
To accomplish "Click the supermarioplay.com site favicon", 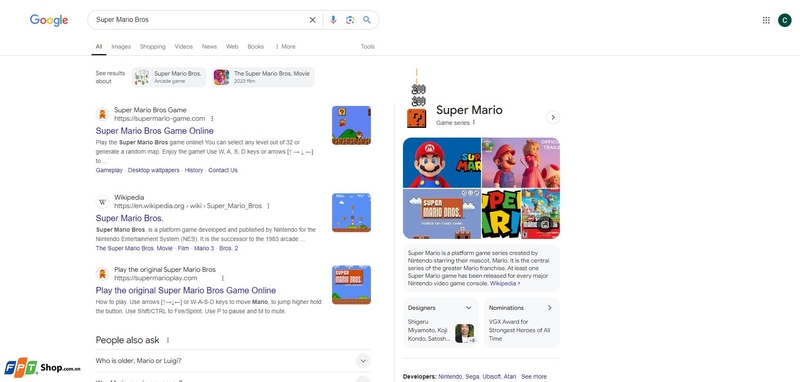I will pyautogui.click(x=103, y=274).
